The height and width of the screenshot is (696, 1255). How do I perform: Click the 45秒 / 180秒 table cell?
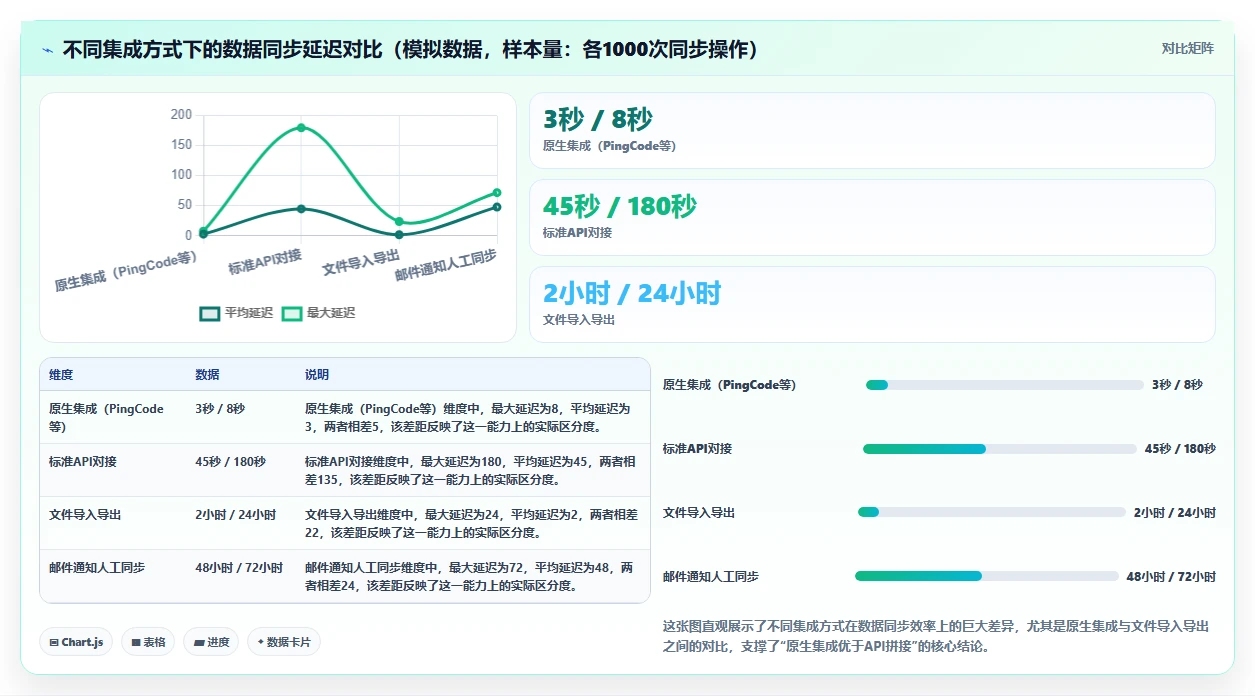[241, 471]
